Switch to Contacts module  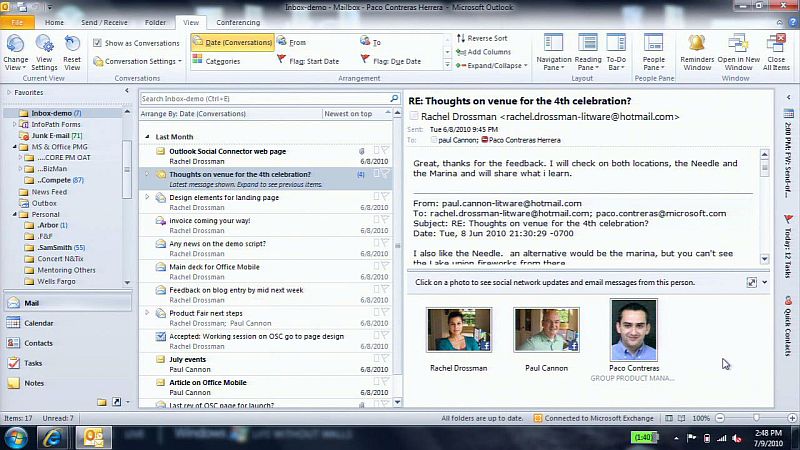(67, 343)
